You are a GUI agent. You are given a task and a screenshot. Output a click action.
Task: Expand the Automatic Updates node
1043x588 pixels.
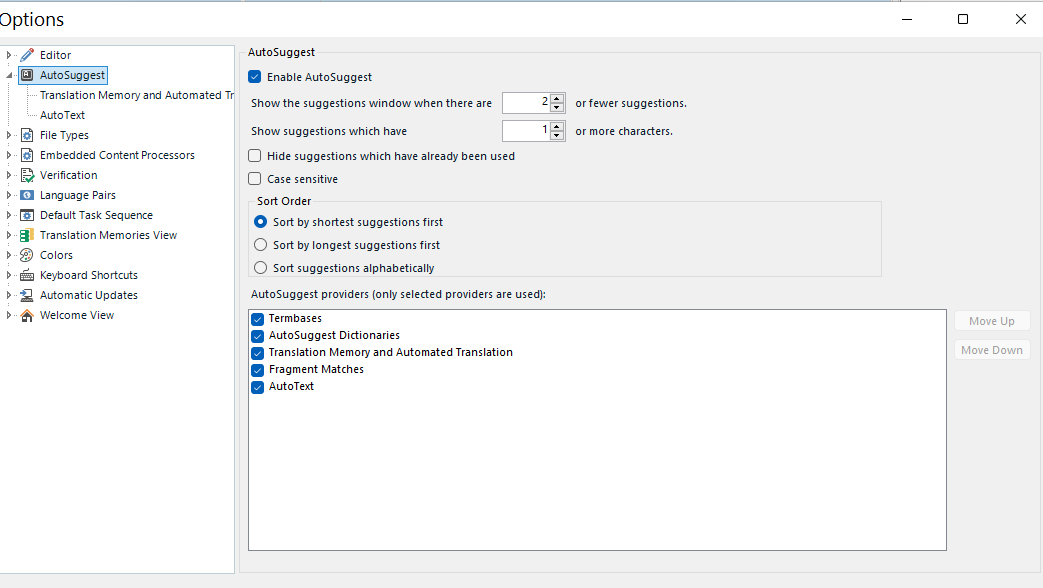pos(9,295)
